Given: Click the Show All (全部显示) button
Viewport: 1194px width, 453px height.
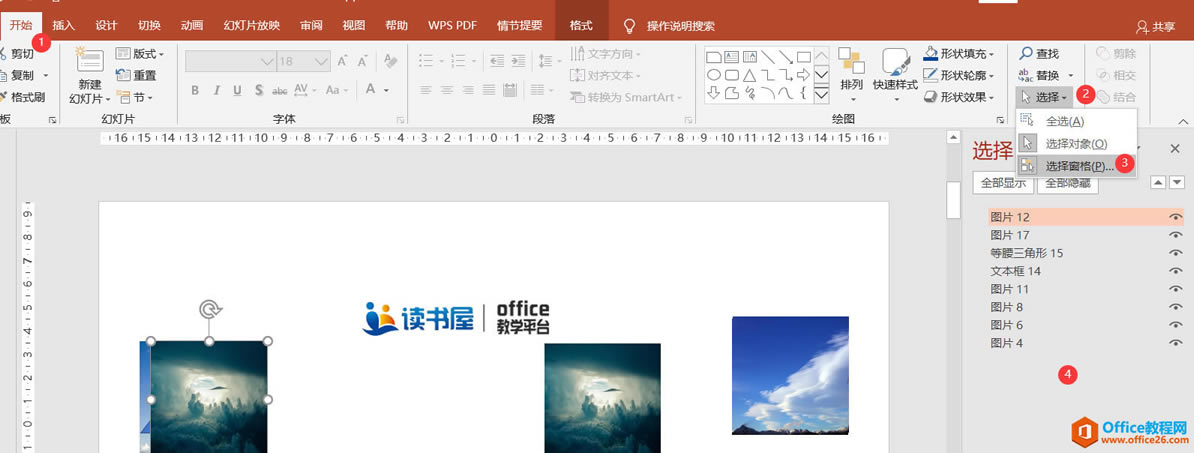Looking at the screenshot, I should pos(1003,183).
